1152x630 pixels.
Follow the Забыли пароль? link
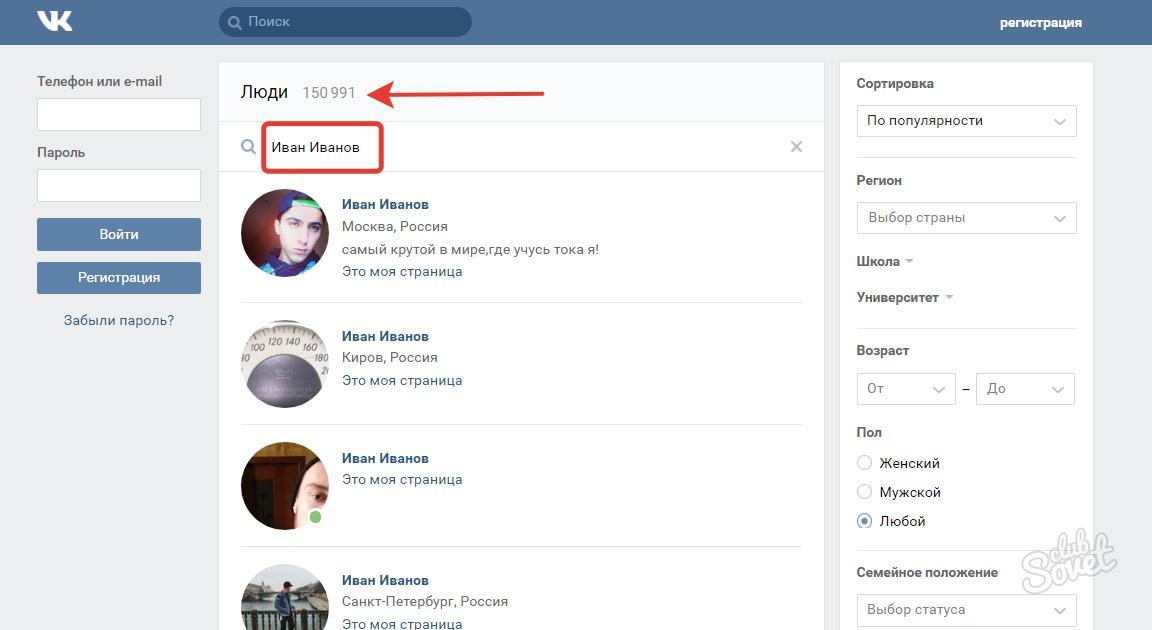click(119, 321)
